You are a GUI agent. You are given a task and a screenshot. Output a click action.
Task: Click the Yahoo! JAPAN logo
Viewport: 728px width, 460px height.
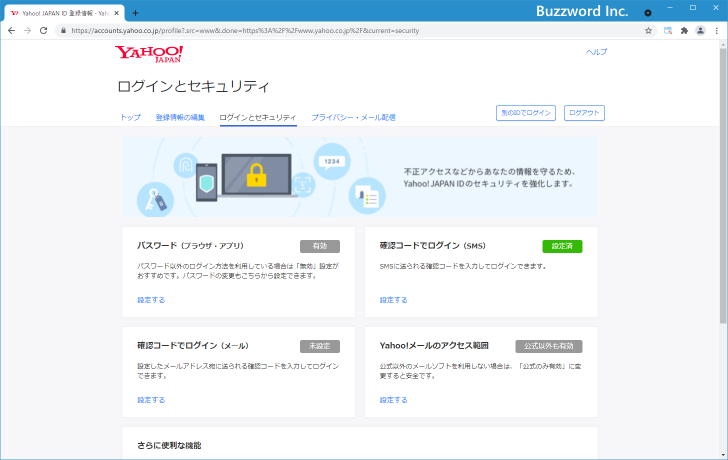[x=149, y=54]
